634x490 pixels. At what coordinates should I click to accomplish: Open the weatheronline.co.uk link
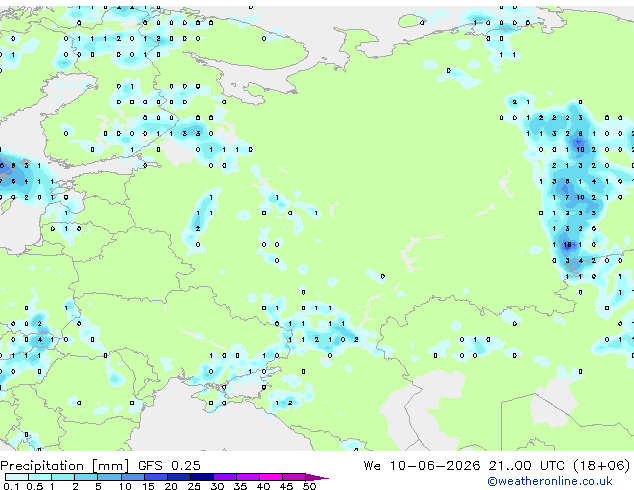550,481
